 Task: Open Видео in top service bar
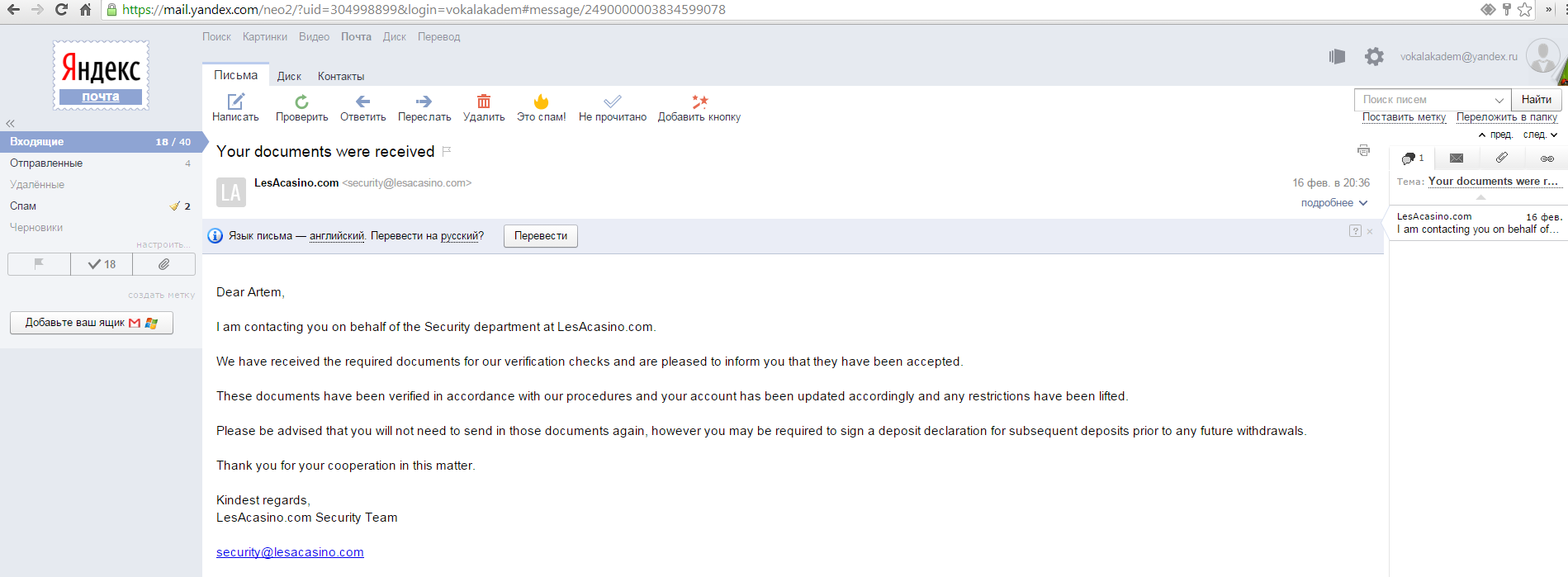coord(314,37)
